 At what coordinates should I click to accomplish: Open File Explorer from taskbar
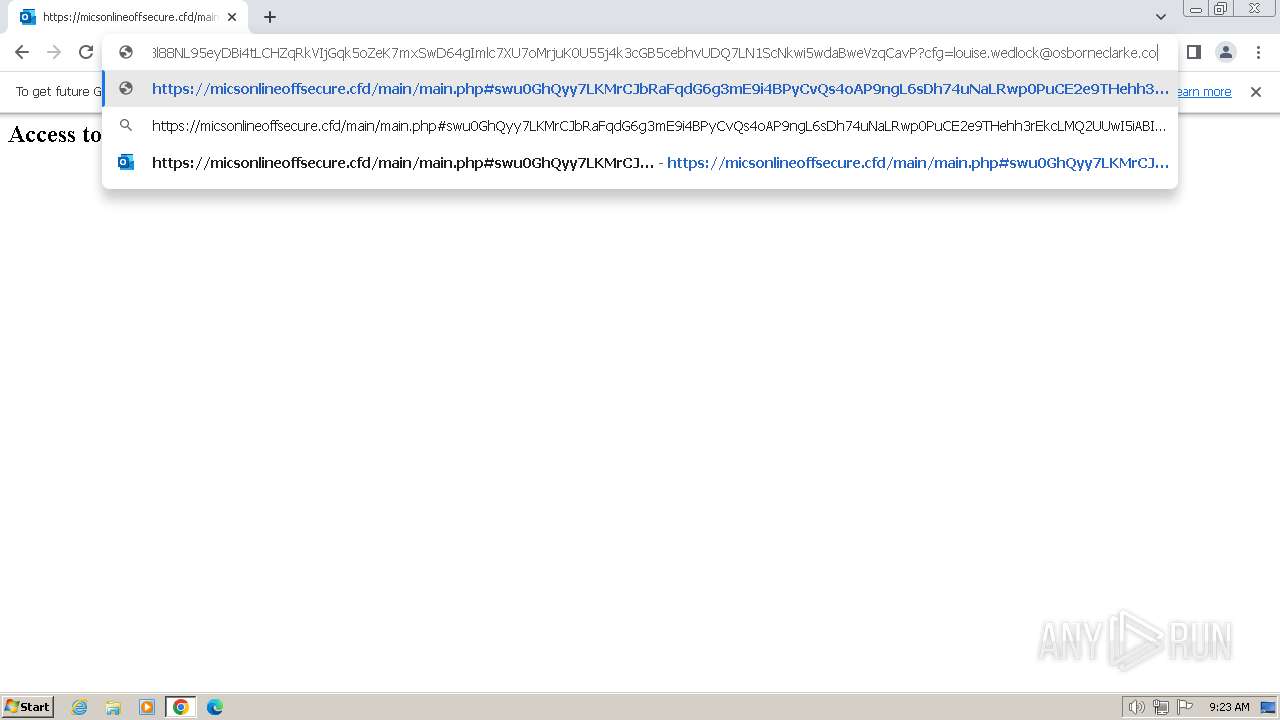click(x=113, y=707)
